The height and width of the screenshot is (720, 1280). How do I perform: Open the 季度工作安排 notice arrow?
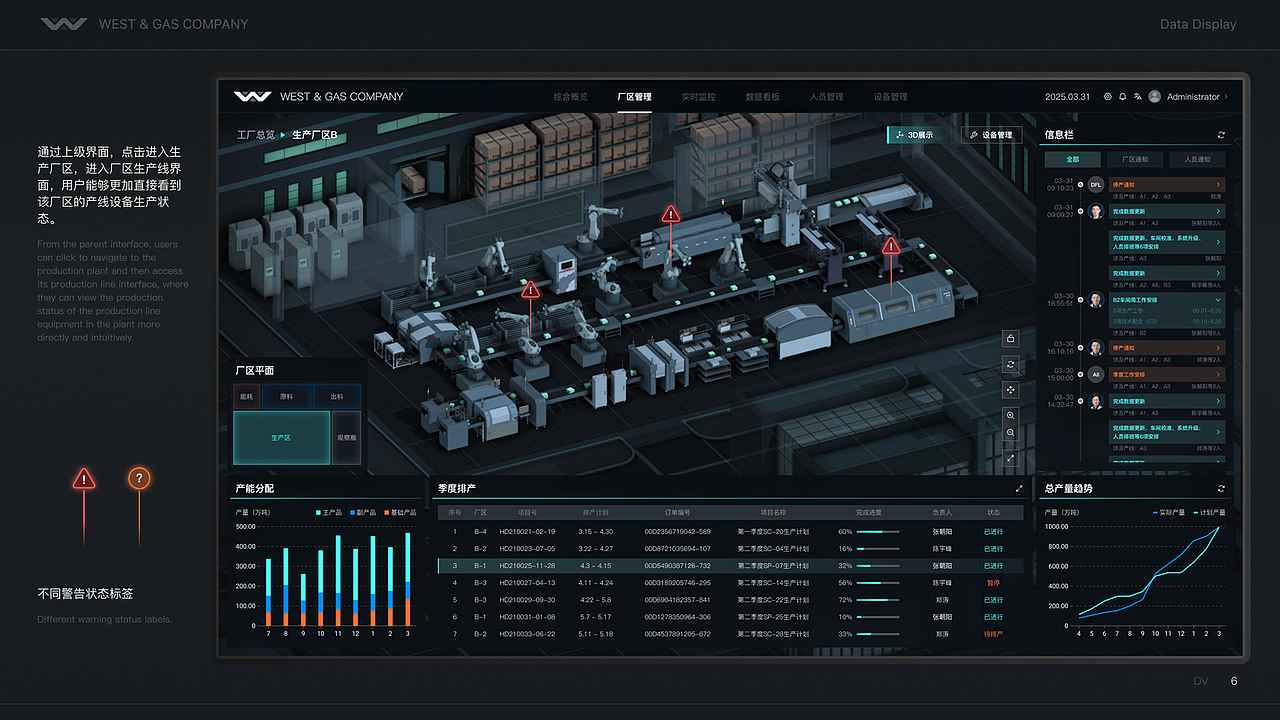coord(1217,374)
